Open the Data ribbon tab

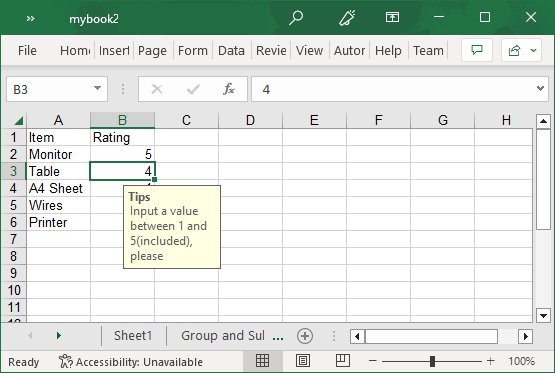click(231, 51)
